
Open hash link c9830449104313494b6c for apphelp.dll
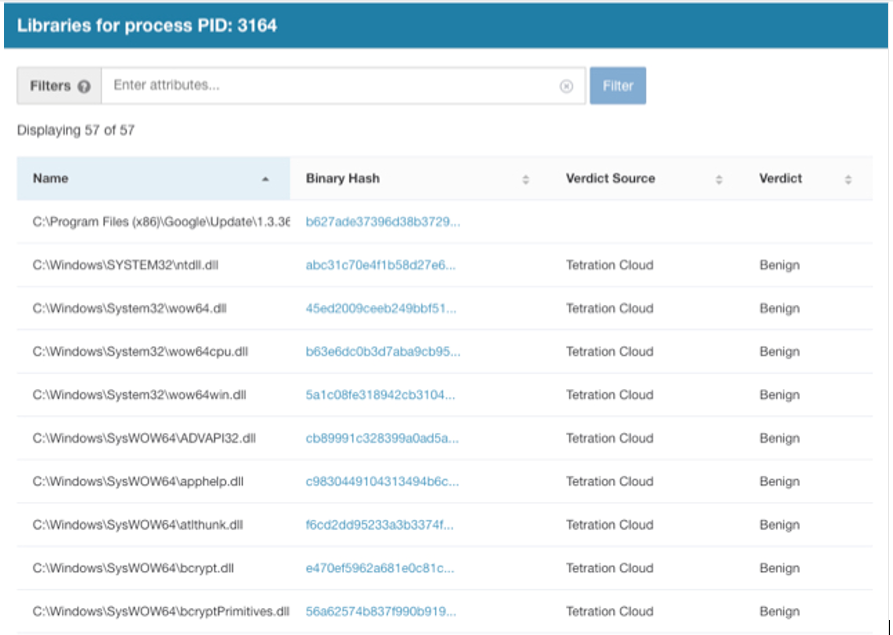click(x=382, y=481)
